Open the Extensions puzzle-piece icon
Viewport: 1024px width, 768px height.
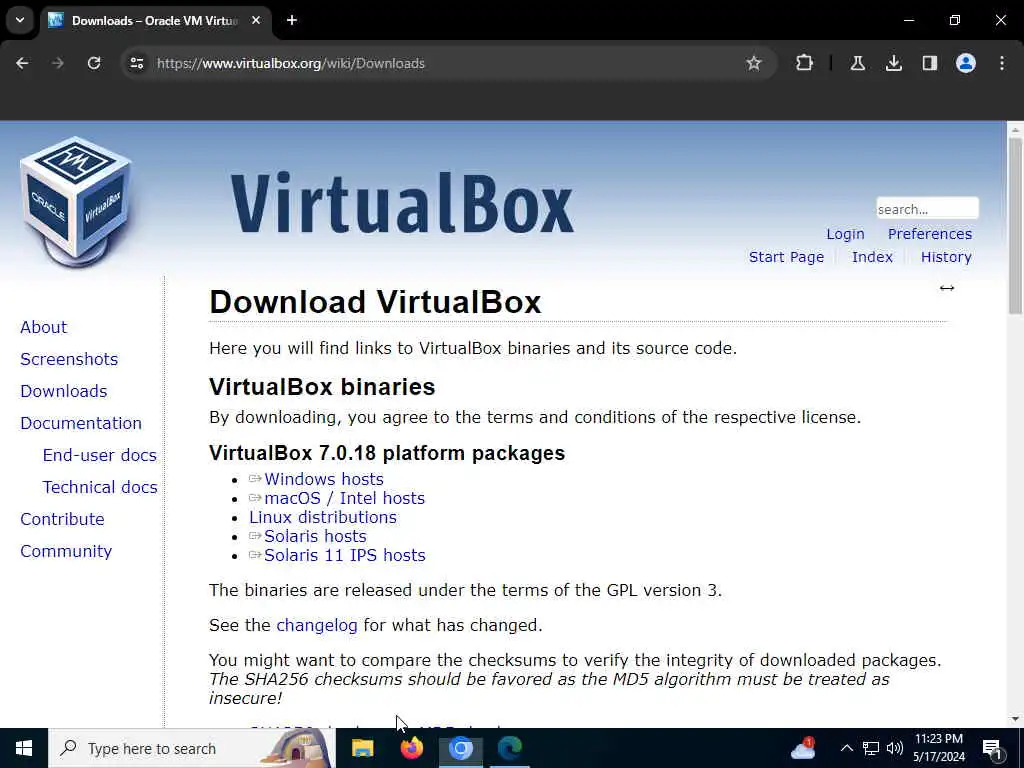[x=805, y=63]
